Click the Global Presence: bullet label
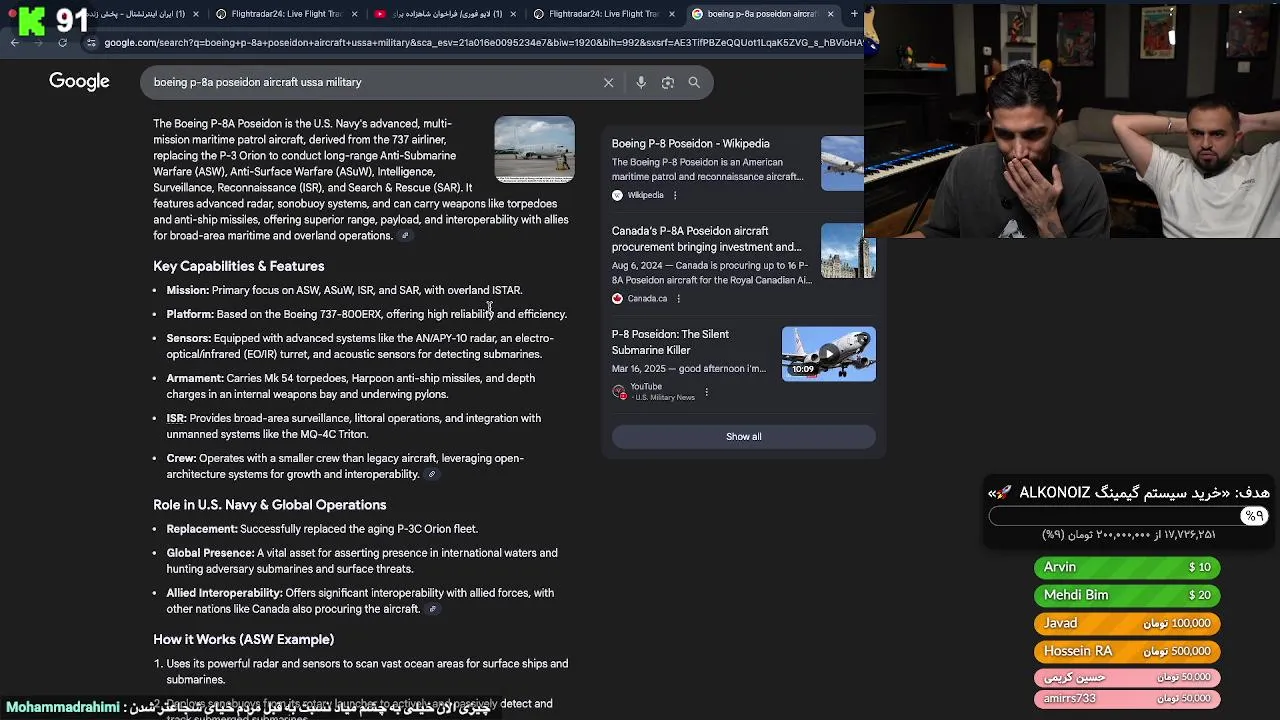Image resolution: width=1280 pixels, height=720 pixels. [x=210, y=553]
